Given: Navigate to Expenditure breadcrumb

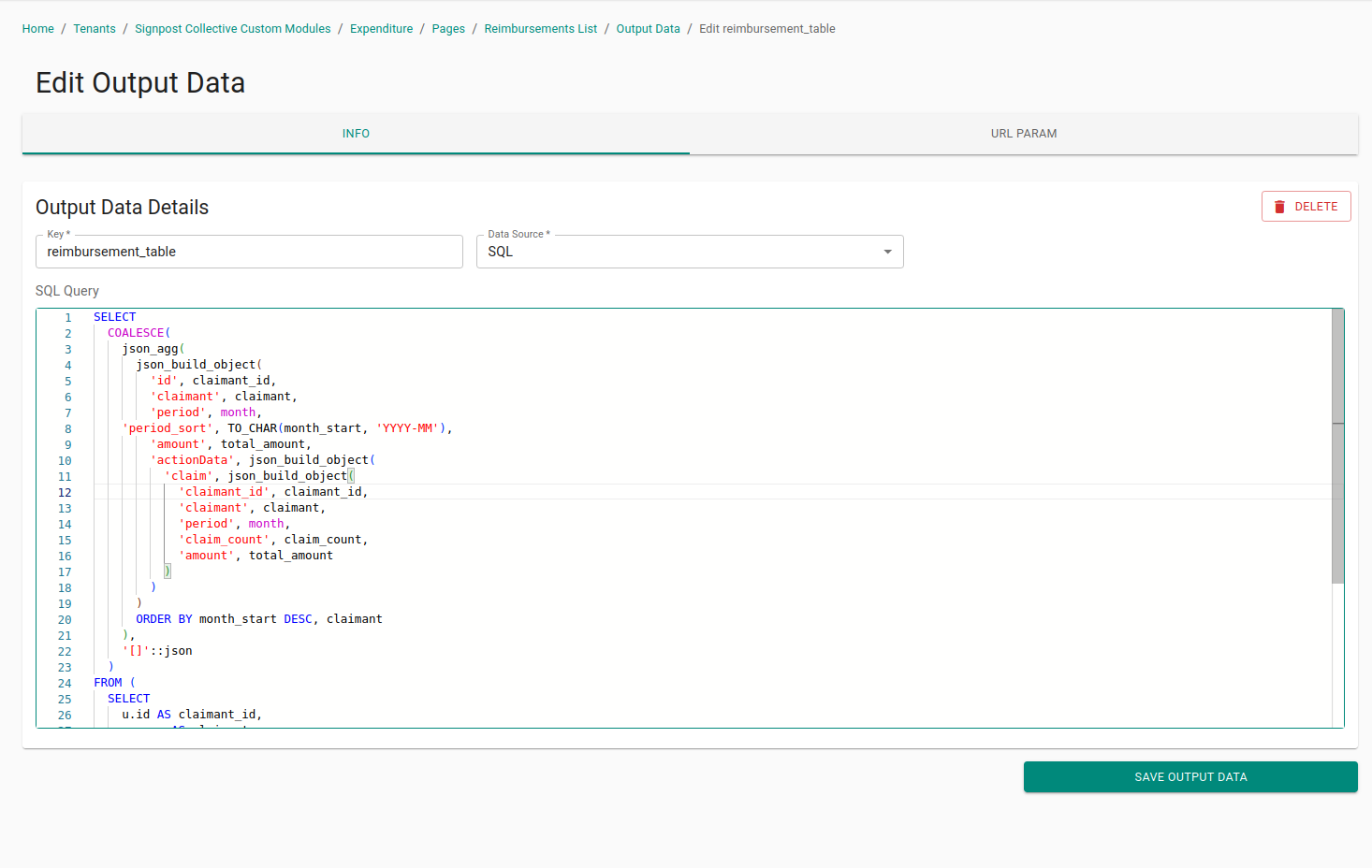Looking at the screenshot, I should tap(381, 29).
